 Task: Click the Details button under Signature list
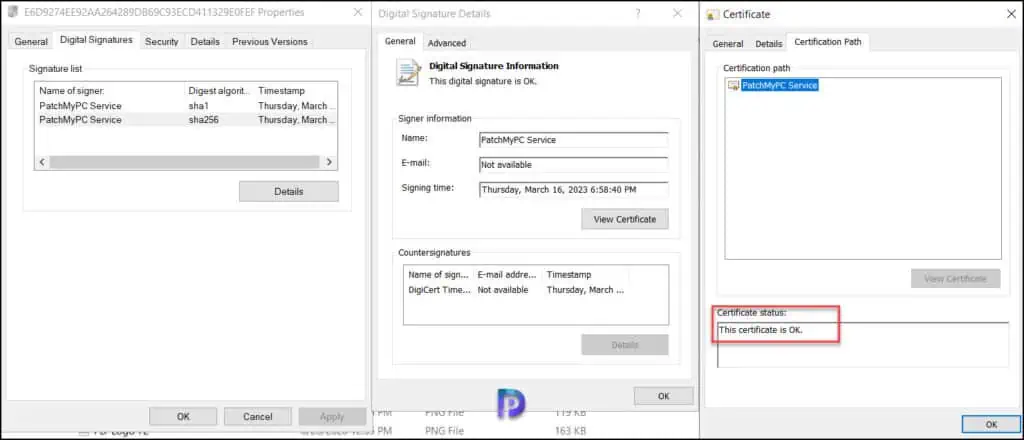coord(289,191)
